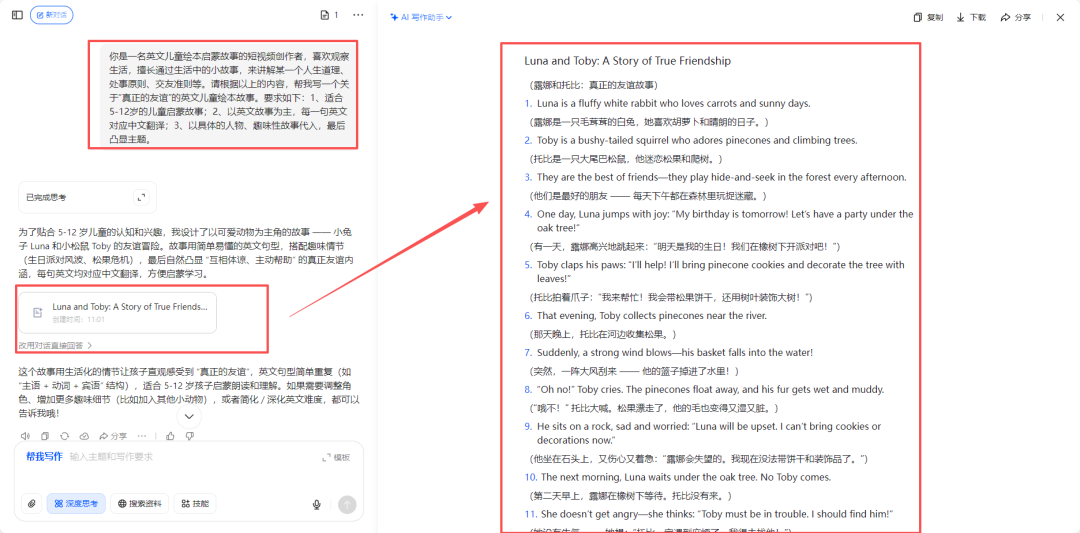Click the regenerate response icon
The width and height of the screenshot is (1080, 533).
pos(64,436)
